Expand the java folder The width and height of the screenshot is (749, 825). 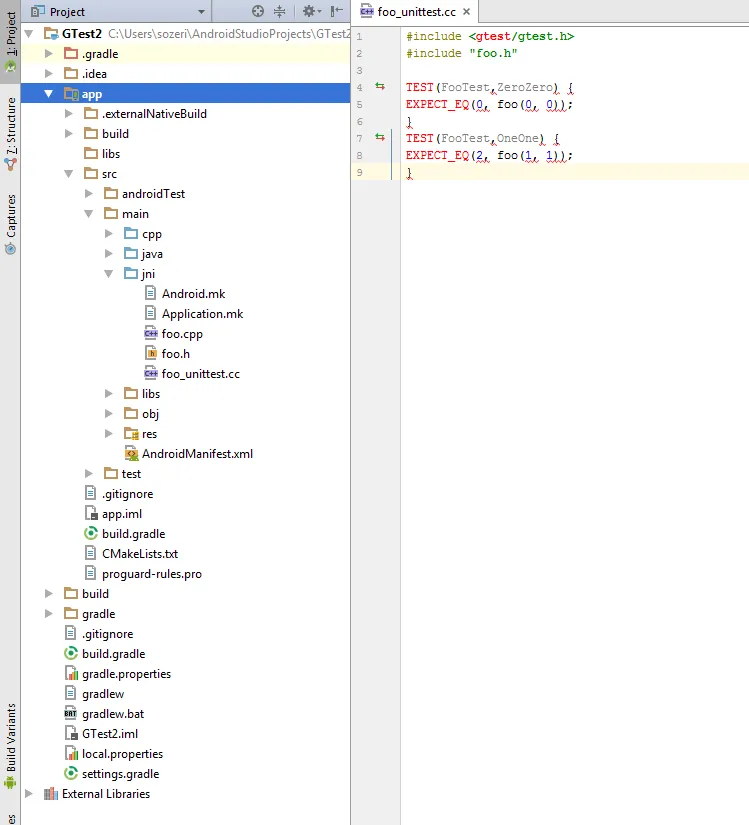[x=109, y=254]
